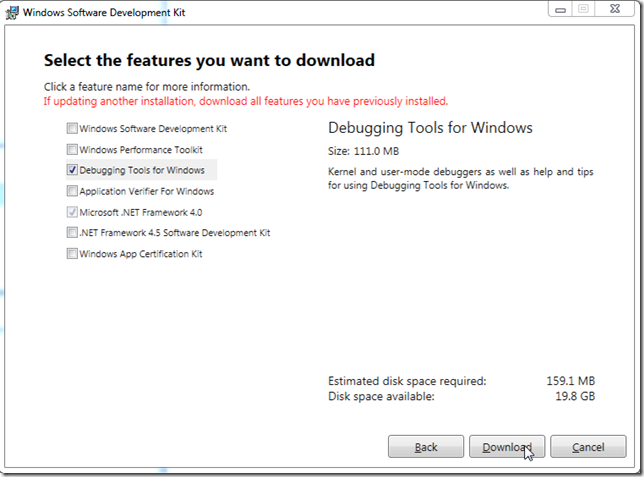Click the red updating installation warning text
644x477 pixels.
(x=246, y=101)
